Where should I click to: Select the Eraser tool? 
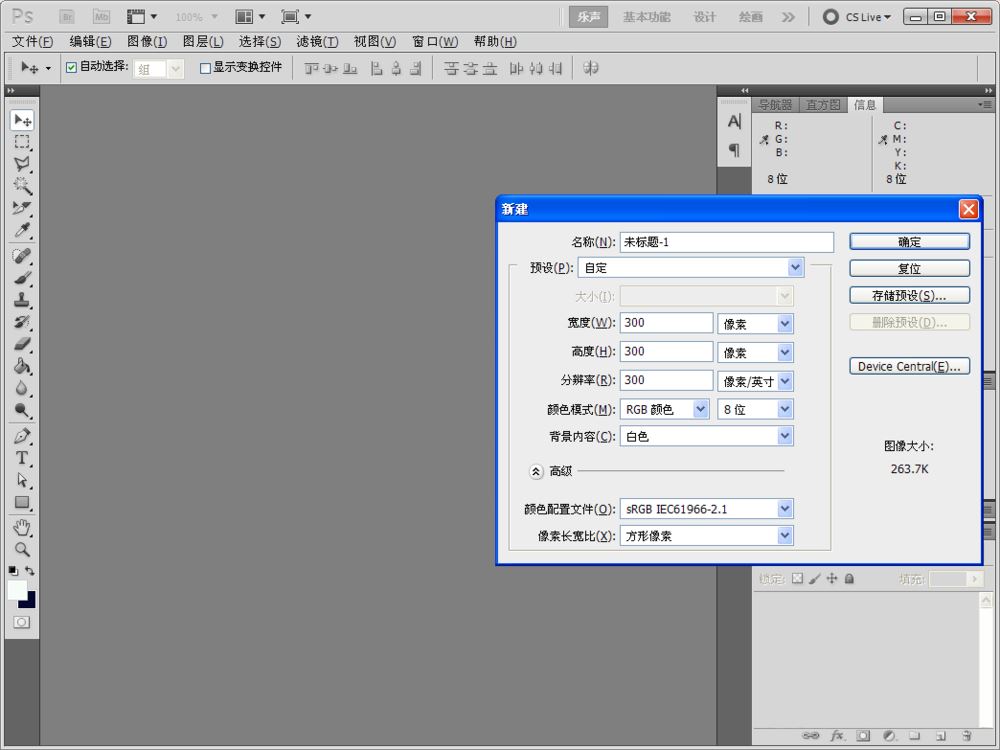pyautogui.click(x=22, y=344)
